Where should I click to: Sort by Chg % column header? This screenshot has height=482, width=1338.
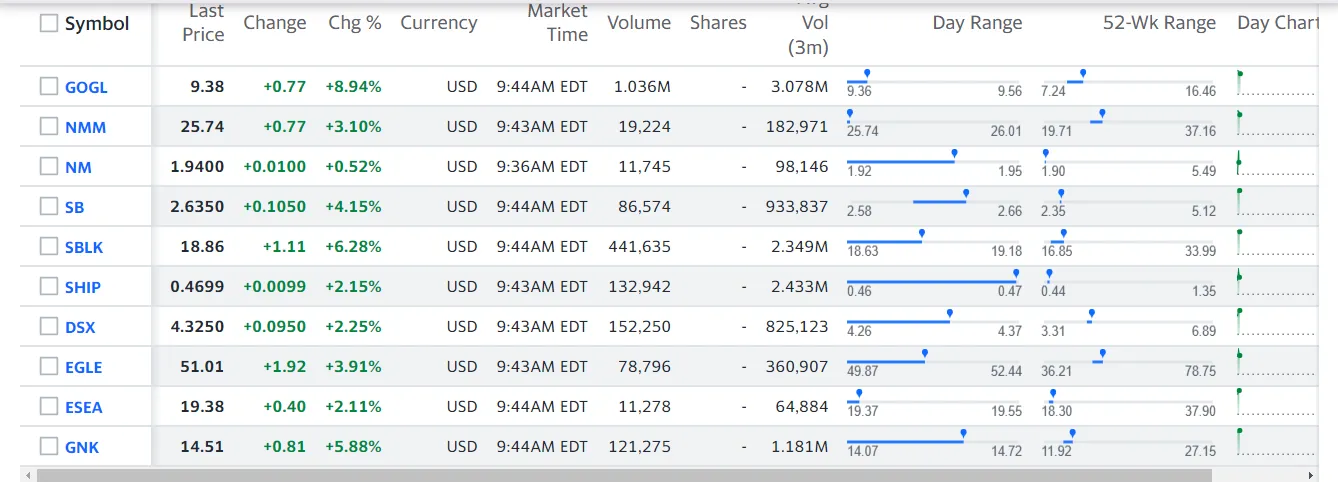[355, 23]
